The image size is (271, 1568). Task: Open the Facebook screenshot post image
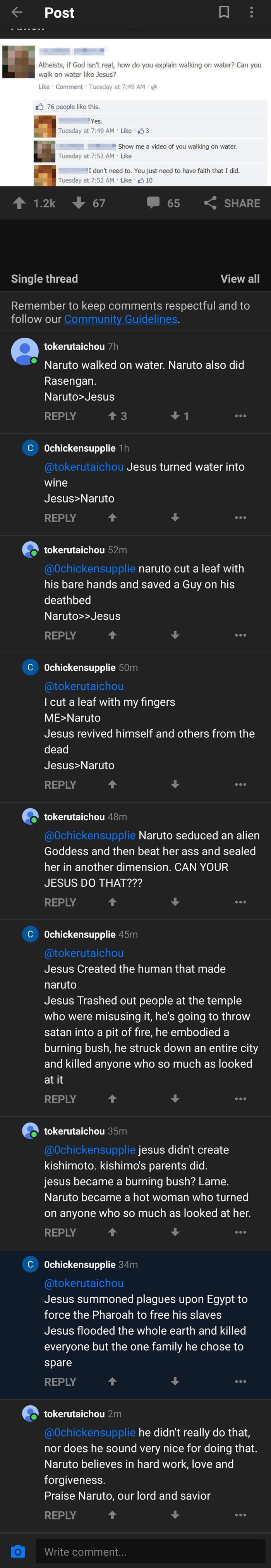(135, 112)
